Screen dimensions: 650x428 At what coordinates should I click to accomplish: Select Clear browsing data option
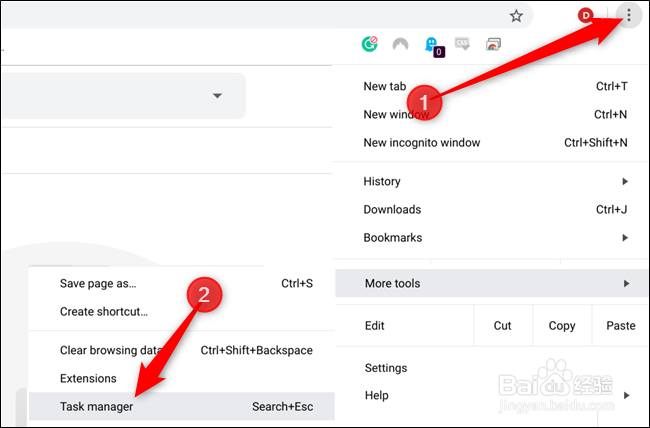click(x=182, y=350)
